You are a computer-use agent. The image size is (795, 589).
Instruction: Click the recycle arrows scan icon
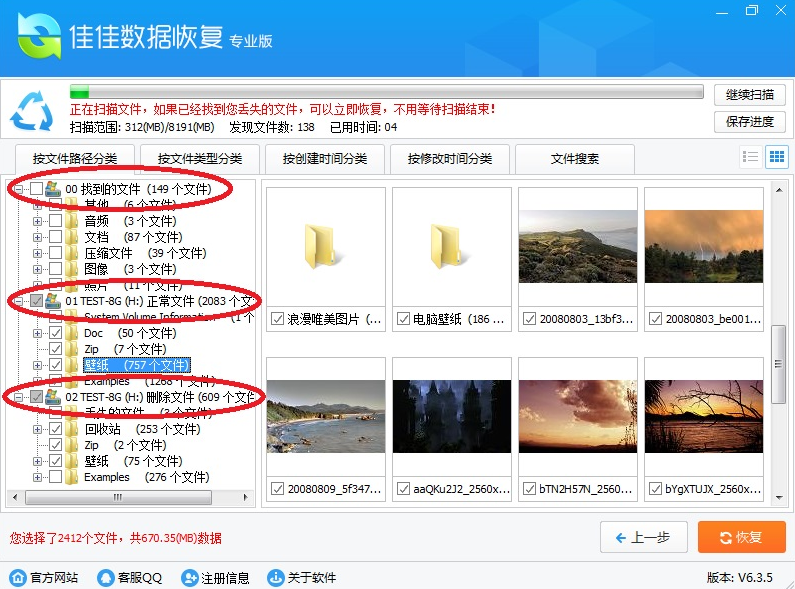(31, 111)
